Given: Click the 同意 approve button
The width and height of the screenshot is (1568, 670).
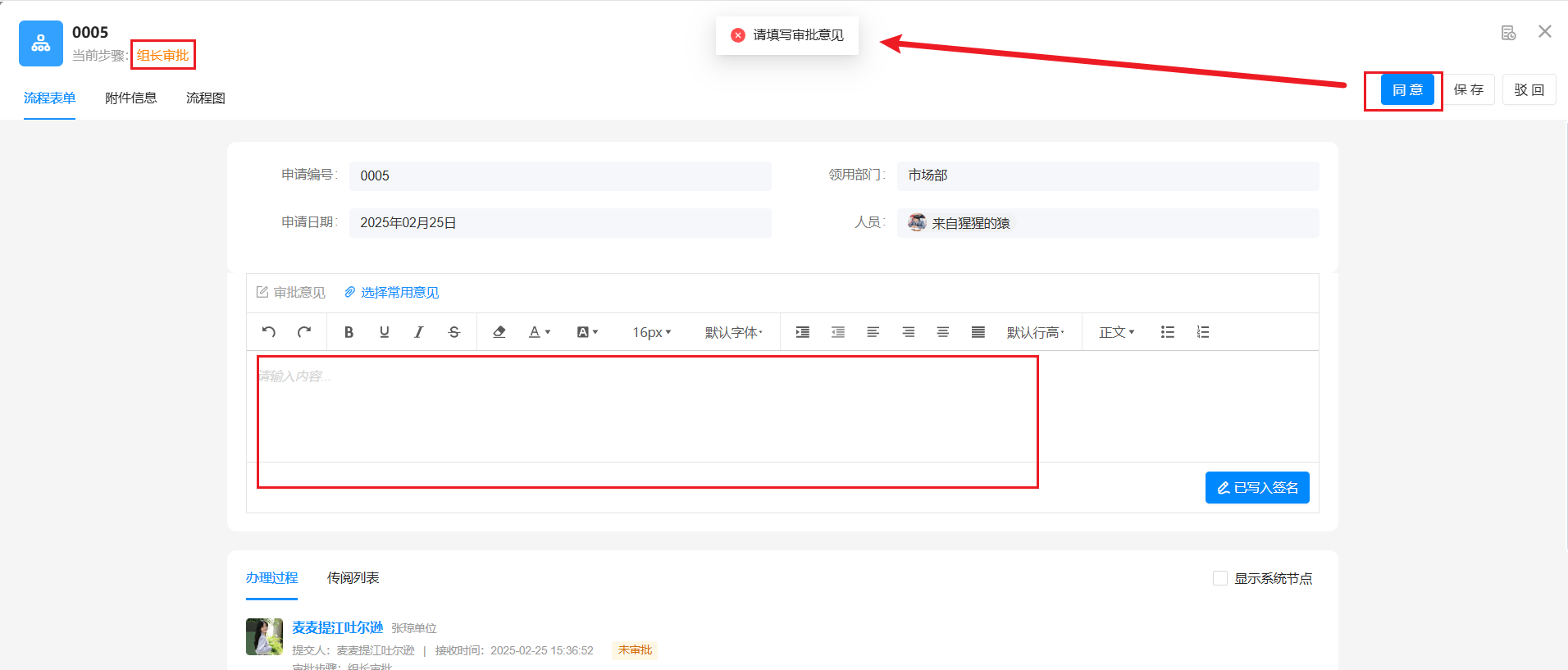Looking at the screenshot, I should click(x=1407, y=90).
